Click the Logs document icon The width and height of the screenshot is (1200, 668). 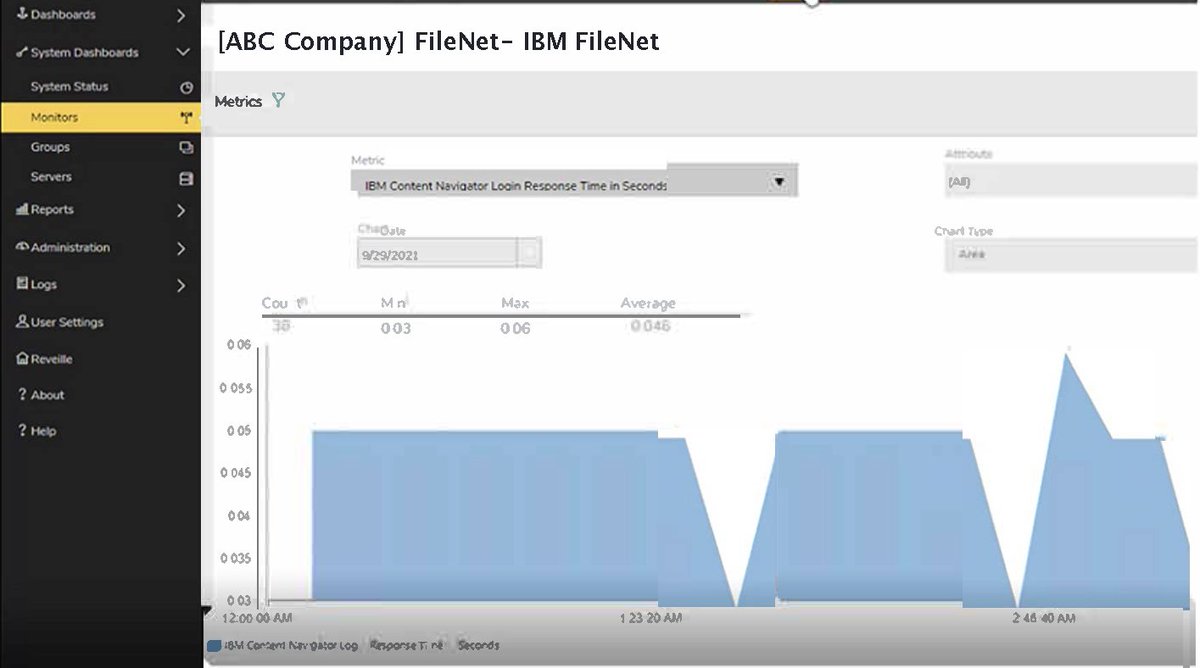pos(22,284)
